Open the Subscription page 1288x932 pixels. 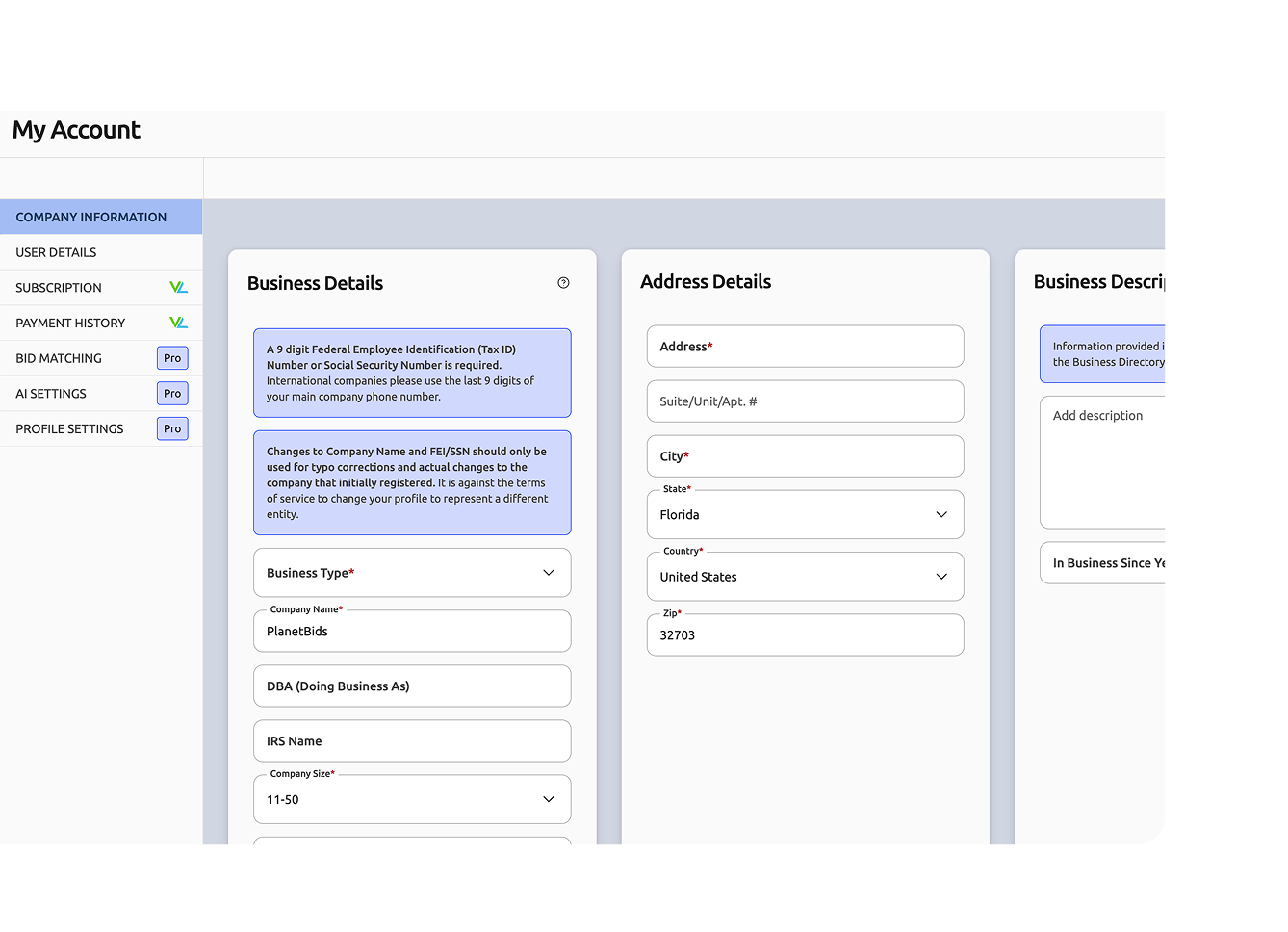point(101,287)
